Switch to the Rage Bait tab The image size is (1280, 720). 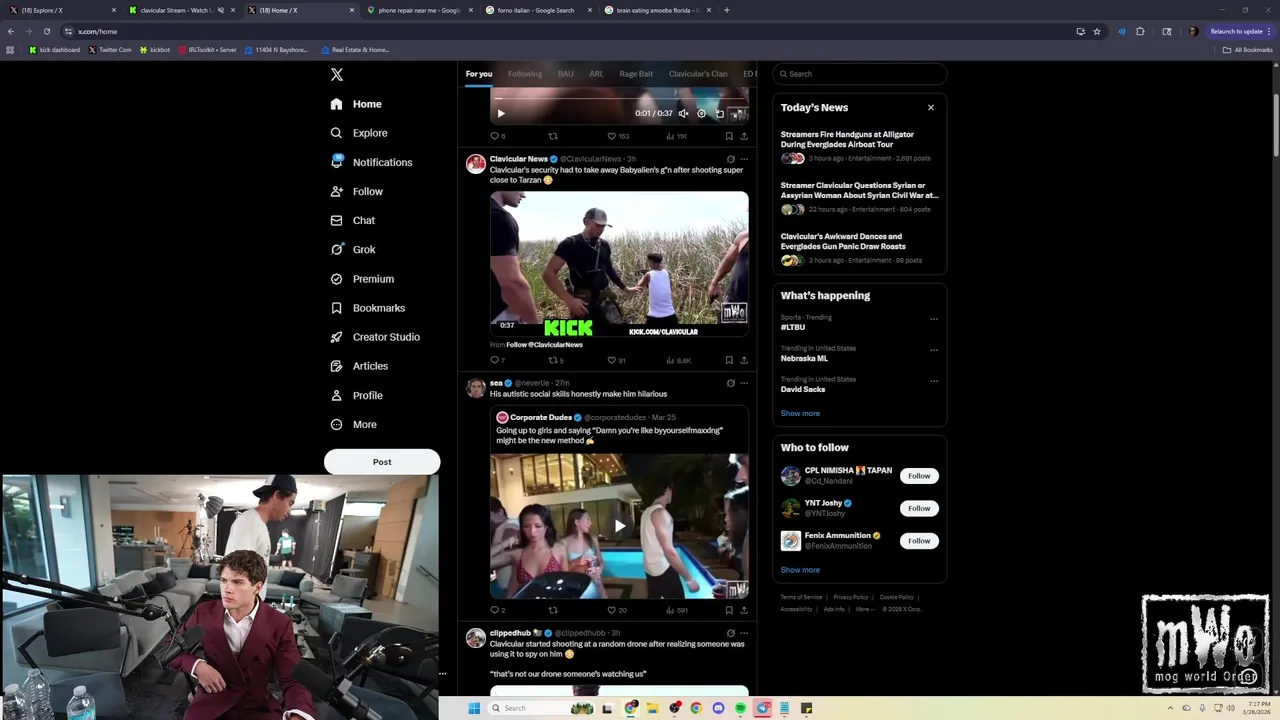[x=636, y=74]
